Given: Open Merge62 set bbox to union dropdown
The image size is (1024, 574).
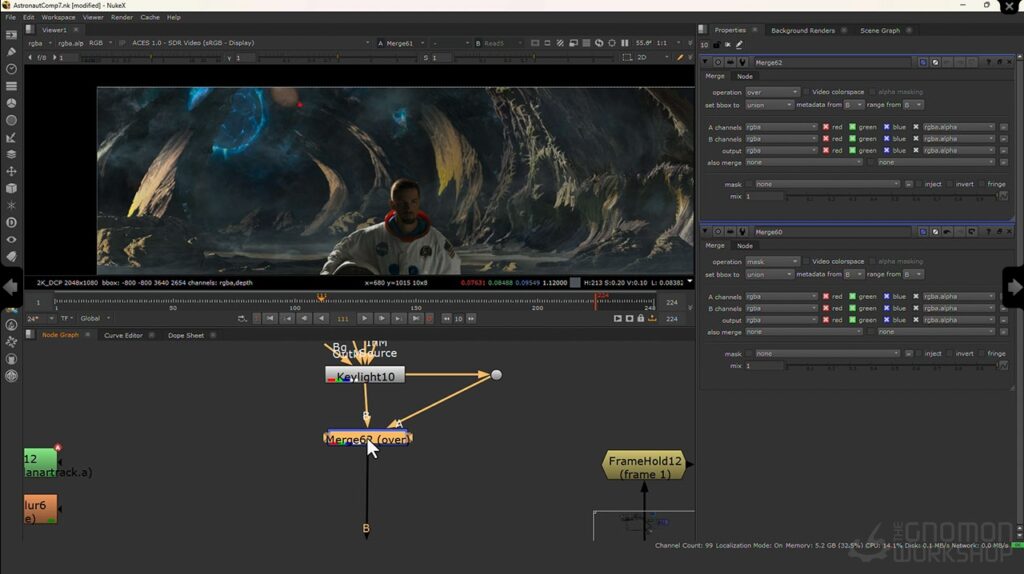Looking at the screenshot, I should 769,104.
